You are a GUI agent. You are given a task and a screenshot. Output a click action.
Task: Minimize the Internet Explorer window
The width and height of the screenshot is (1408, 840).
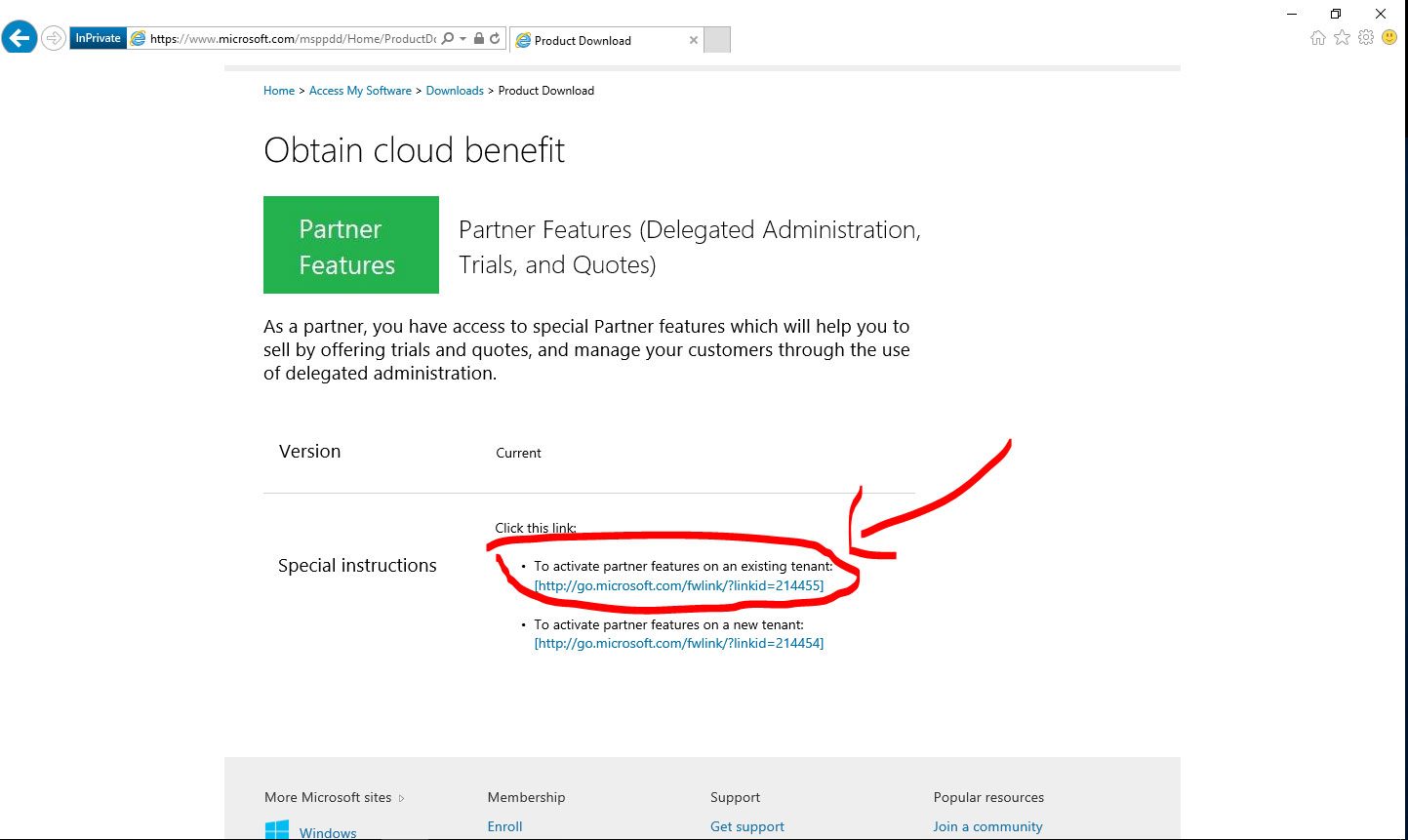coord(1292,14)
